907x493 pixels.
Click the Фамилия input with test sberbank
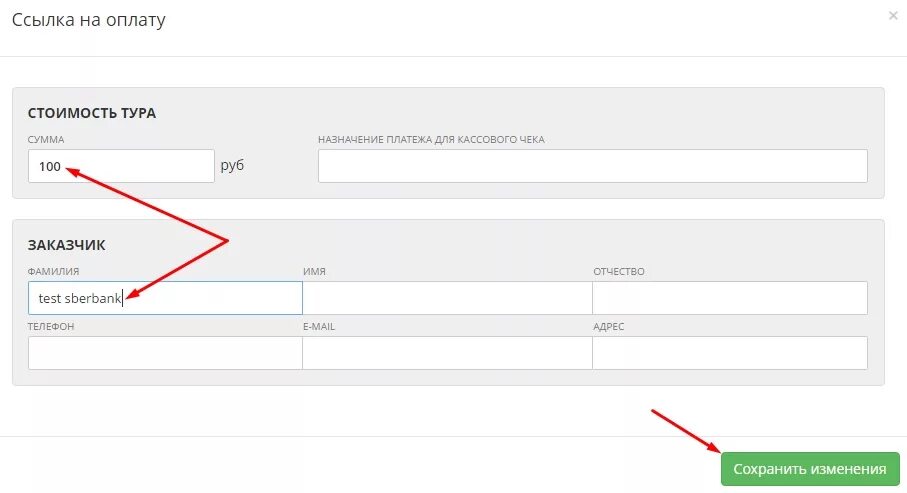pos(165,298)
